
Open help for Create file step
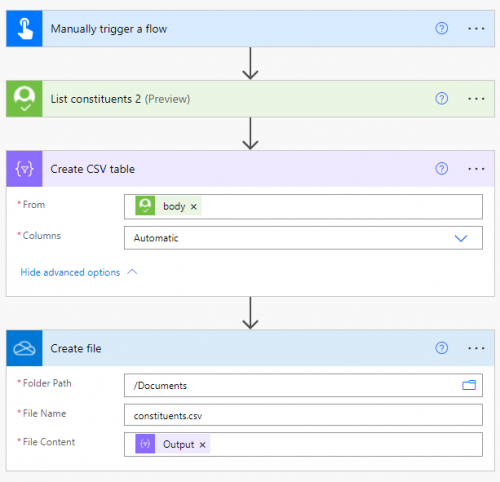click(441, 348)
